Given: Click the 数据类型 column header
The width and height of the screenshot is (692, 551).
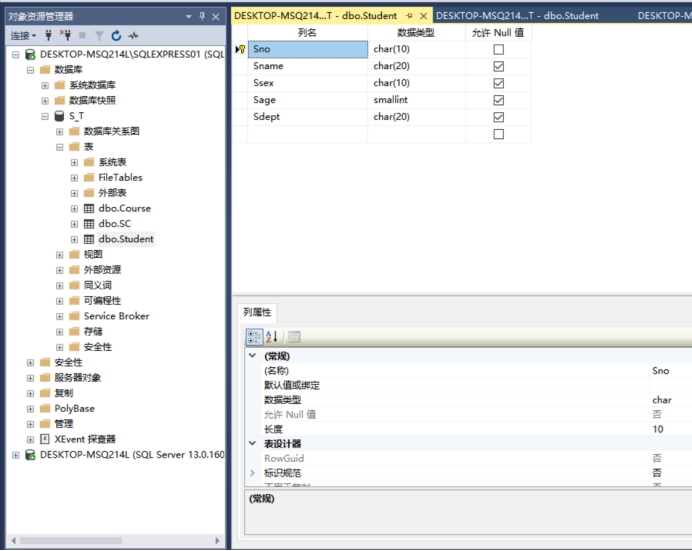Looking at the screenshot, I should tap(416, 33).
